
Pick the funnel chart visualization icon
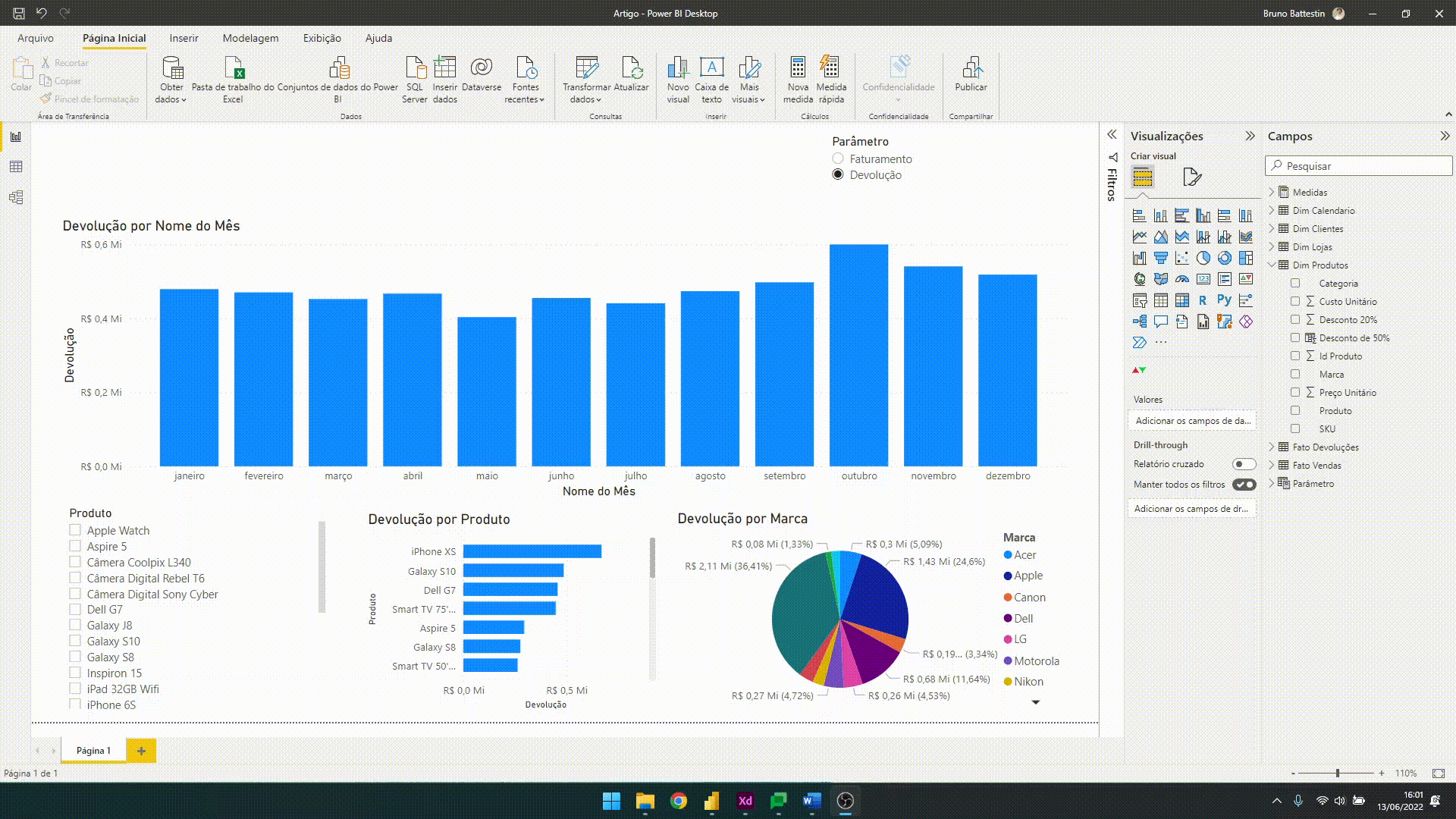point(1161,258)
